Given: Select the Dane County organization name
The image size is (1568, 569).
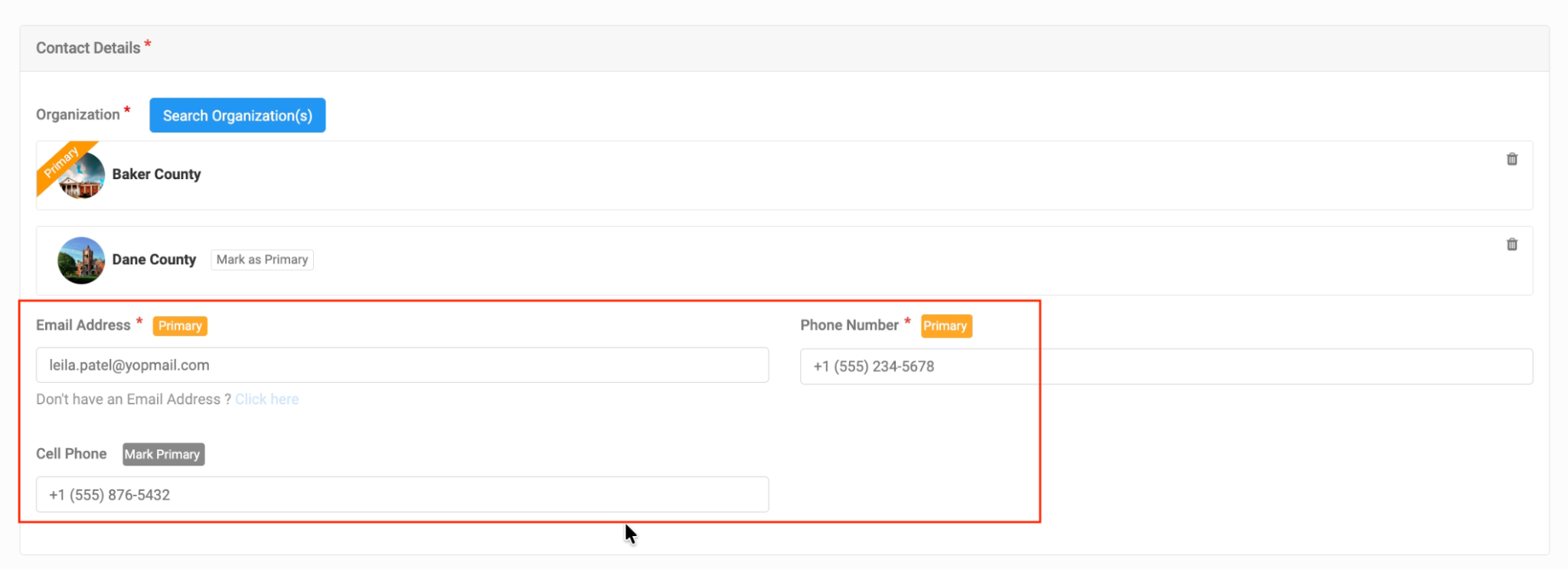Looking at the screenshot, I should 154,260.
